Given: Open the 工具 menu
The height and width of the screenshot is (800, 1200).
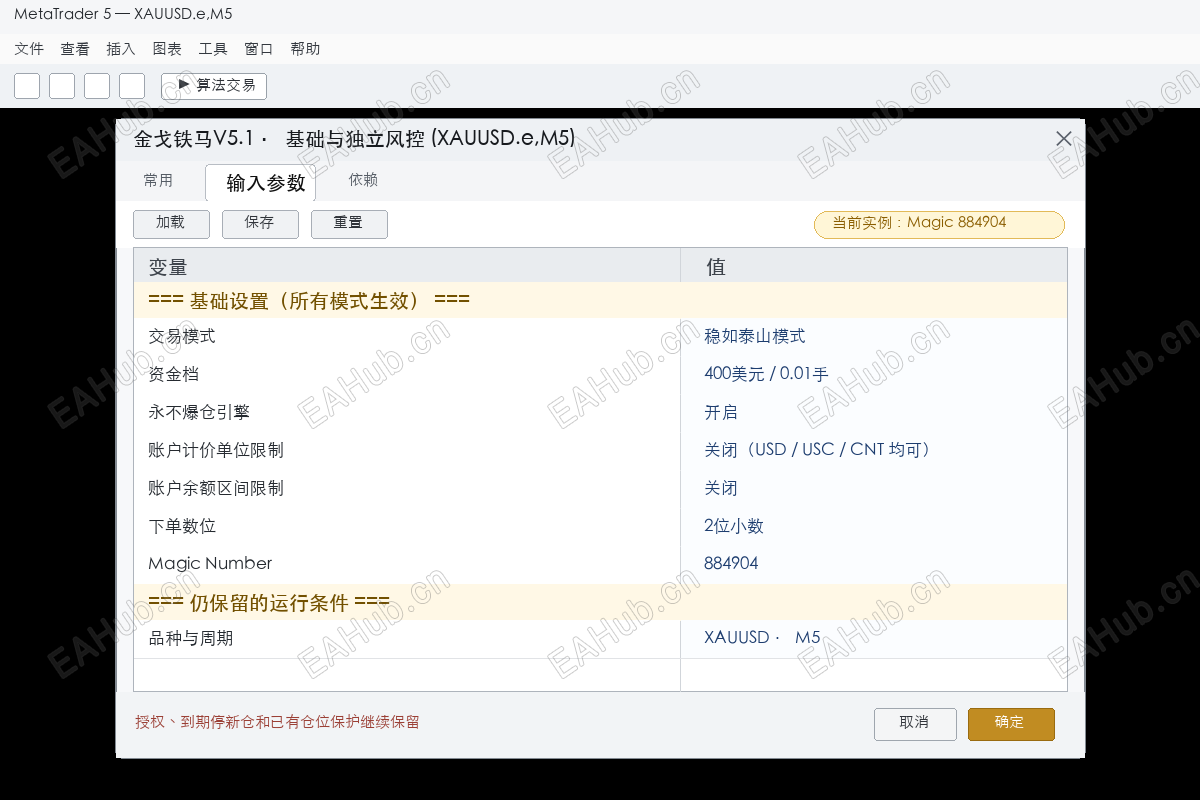Looking at the screenshot, I should point(213,49).
